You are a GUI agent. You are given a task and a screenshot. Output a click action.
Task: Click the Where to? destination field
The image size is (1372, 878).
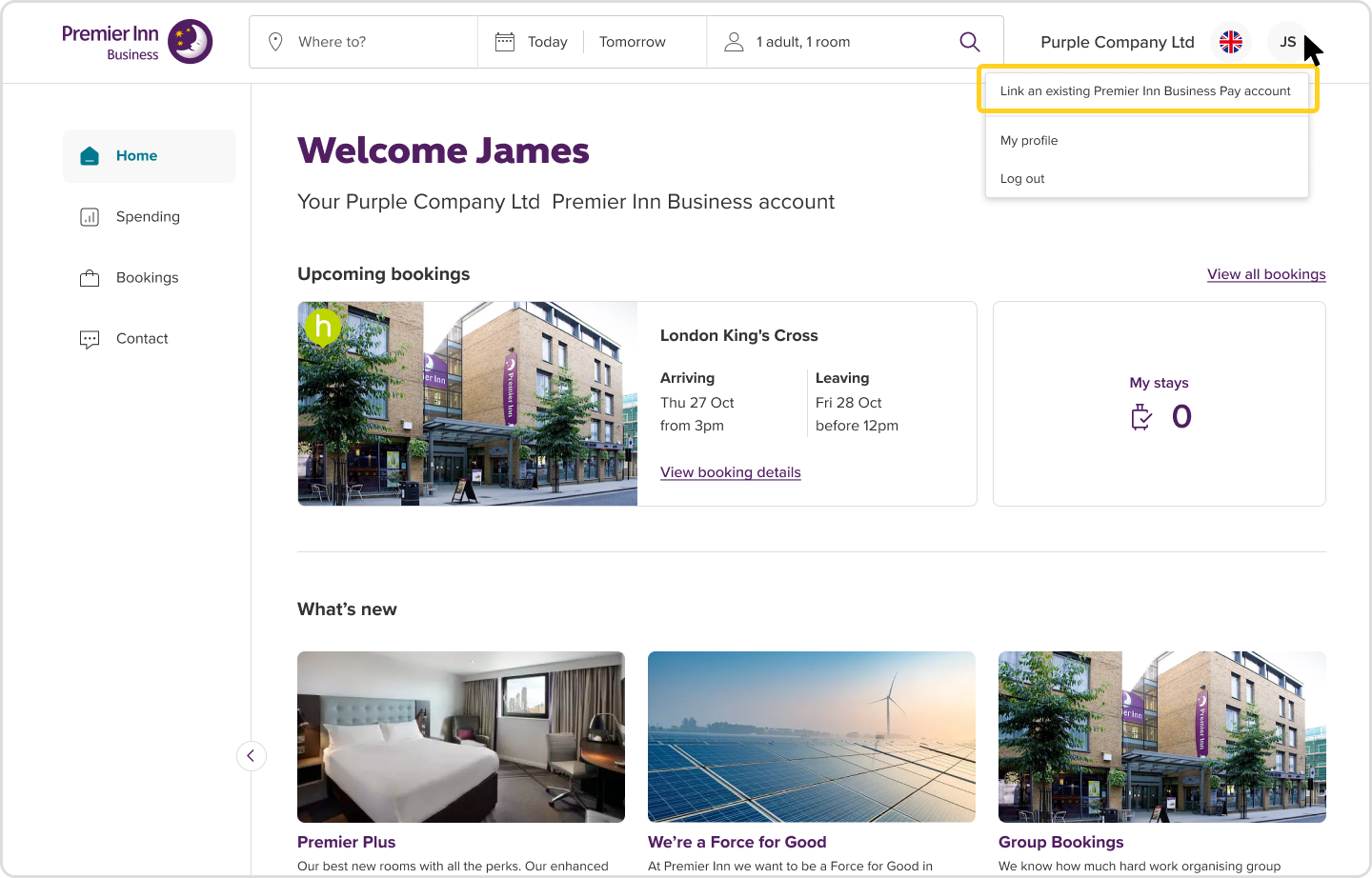tap(364, 42)
